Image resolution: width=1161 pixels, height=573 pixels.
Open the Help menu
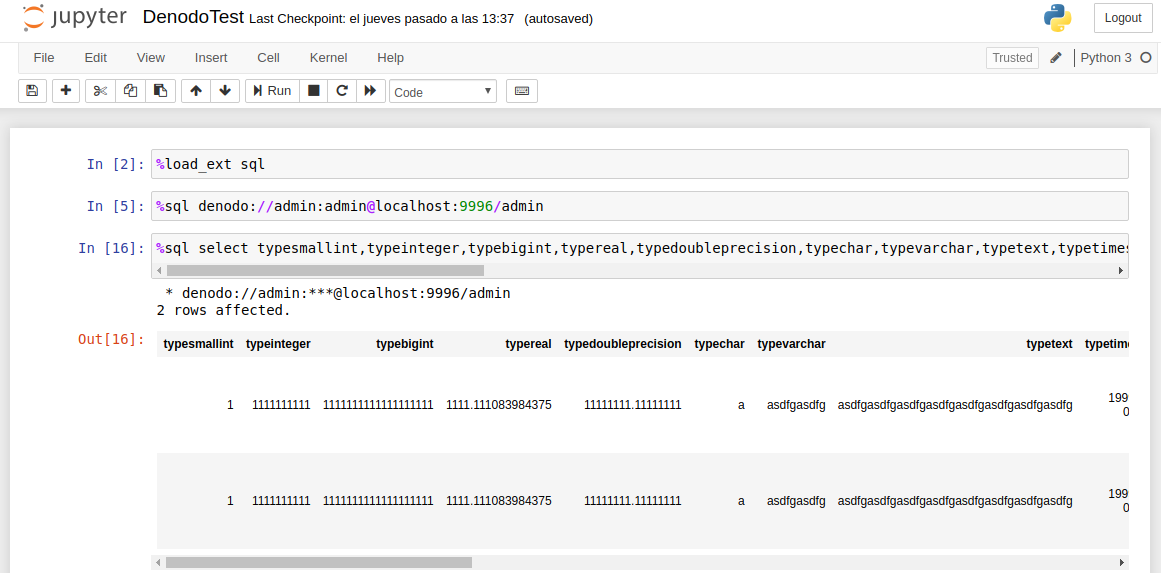click(x=390, y=58)
